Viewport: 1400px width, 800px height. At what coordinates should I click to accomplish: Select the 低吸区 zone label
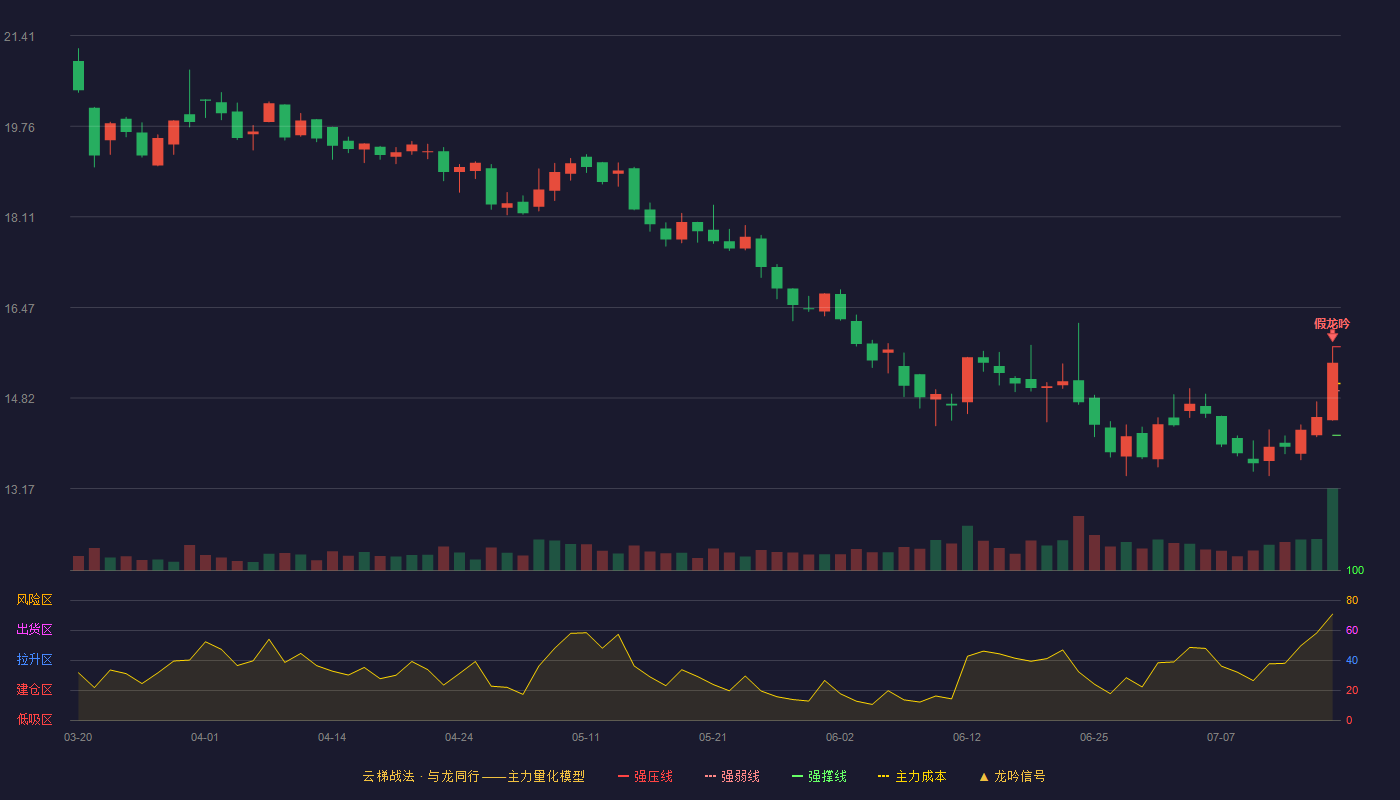click(x=34, y=720)
